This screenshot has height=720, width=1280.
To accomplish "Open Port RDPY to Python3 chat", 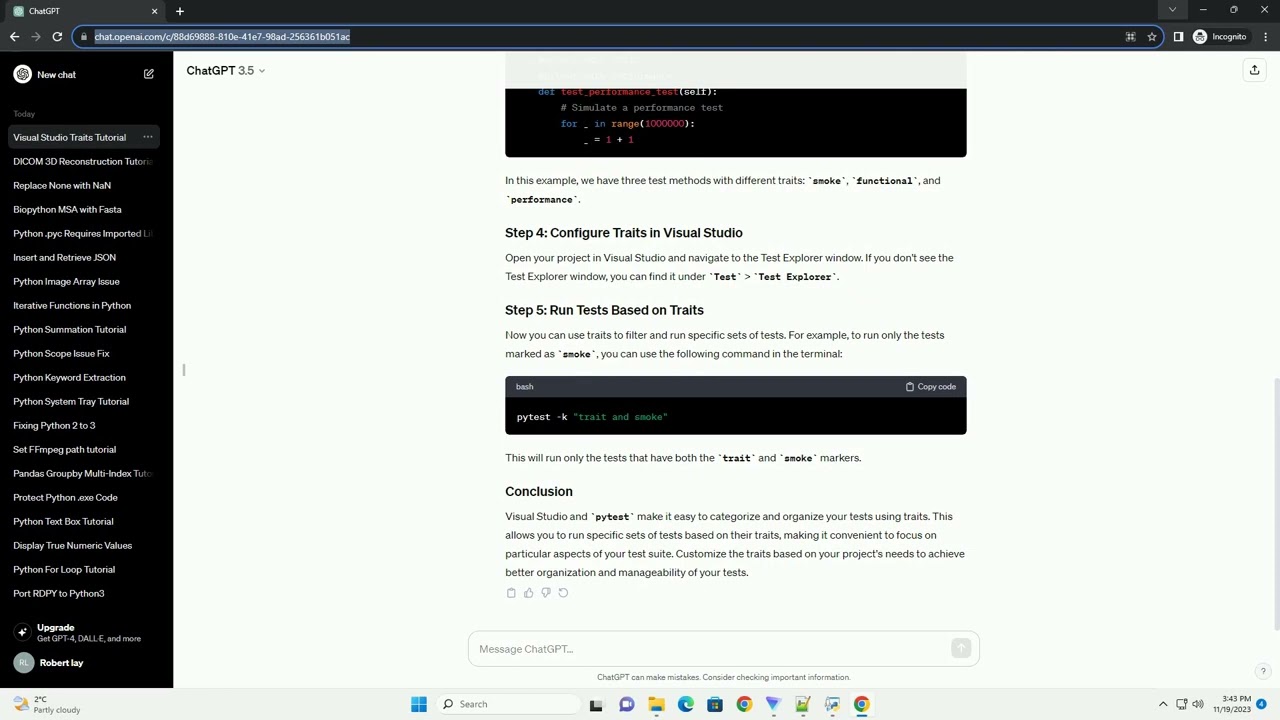I will tap(82, 593).
